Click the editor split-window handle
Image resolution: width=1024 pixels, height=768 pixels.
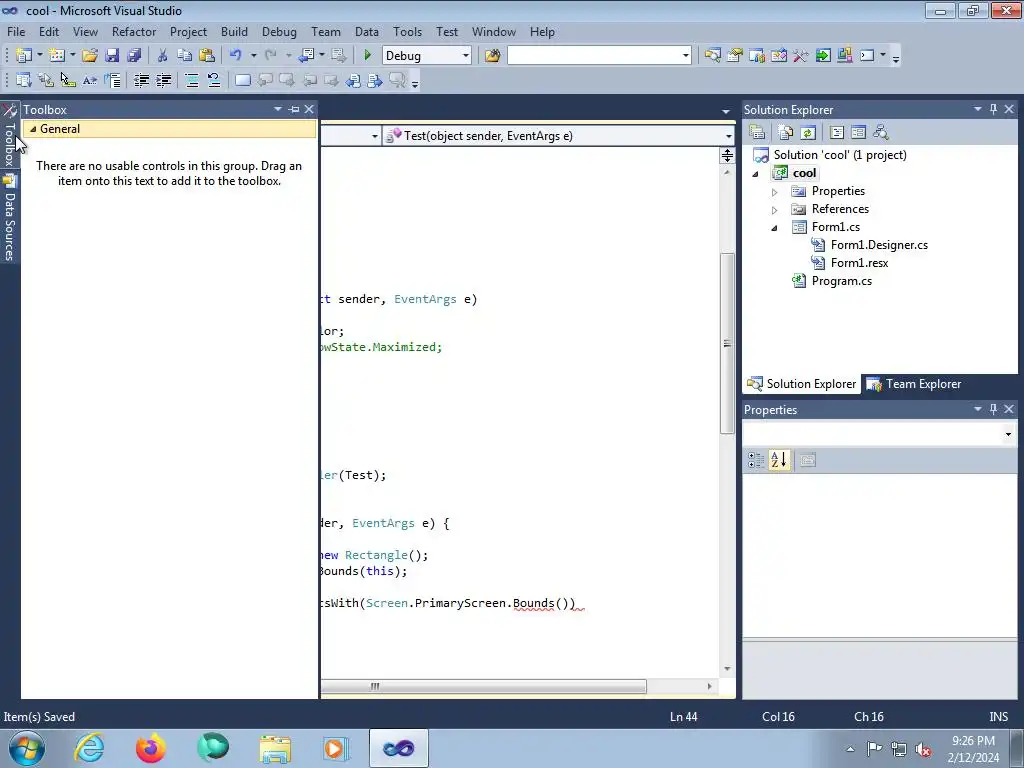(x=727, y=155)
